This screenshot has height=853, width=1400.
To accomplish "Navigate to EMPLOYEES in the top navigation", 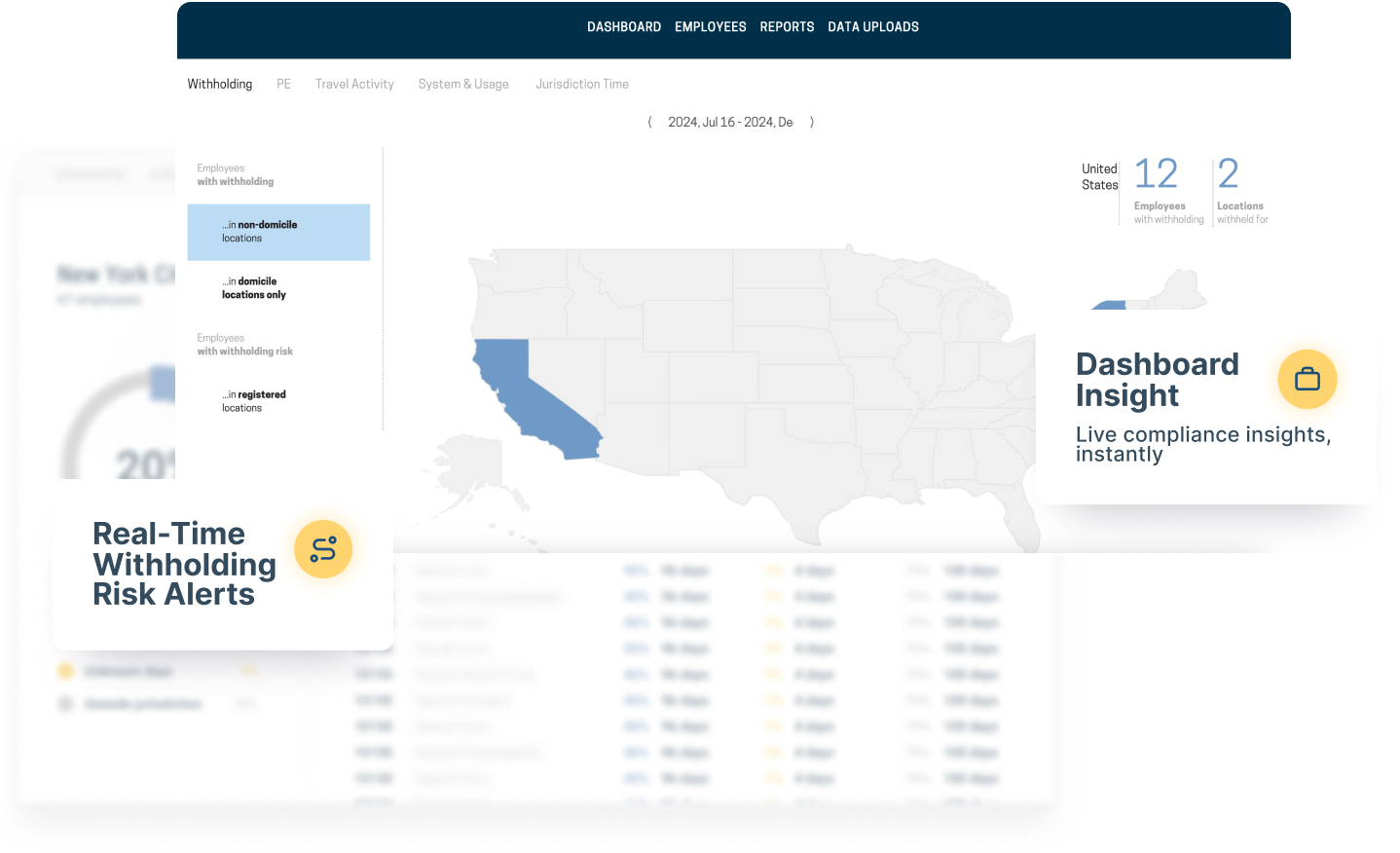I will pyautogui.click(x=711, y=26).
